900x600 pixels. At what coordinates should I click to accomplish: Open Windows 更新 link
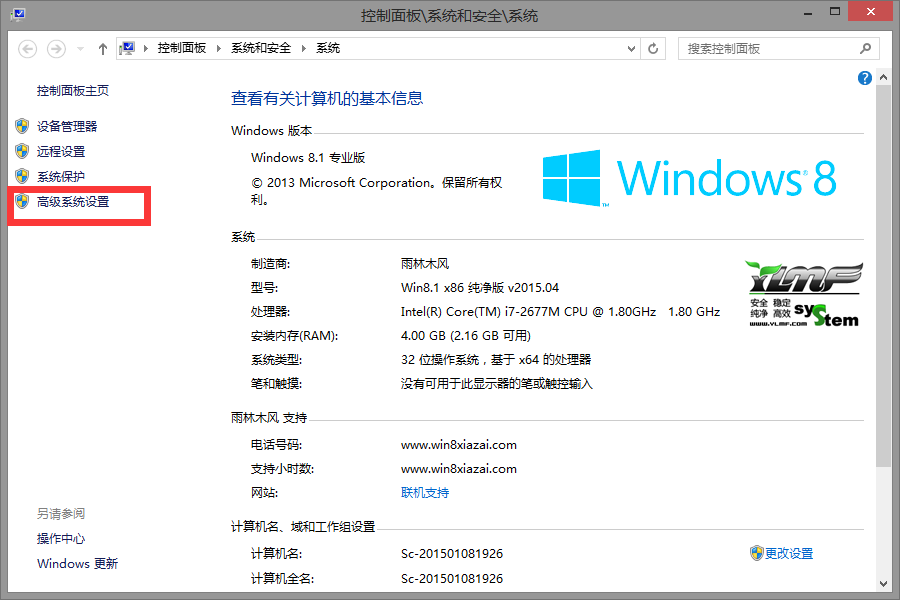[77, 564]
